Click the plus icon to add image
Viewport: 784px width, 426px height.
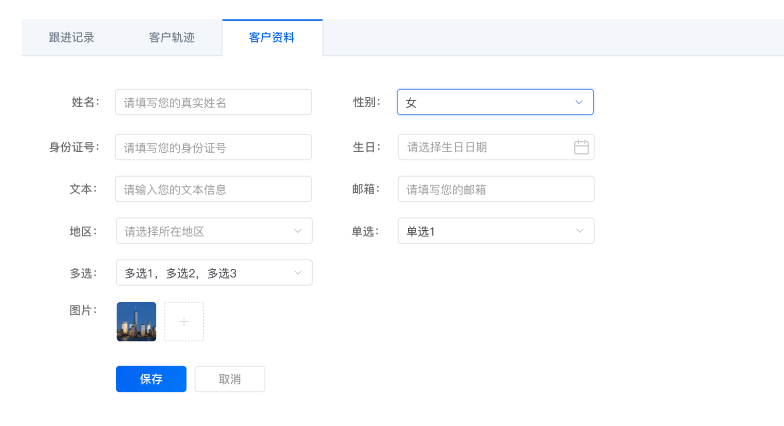click(184, 322)
